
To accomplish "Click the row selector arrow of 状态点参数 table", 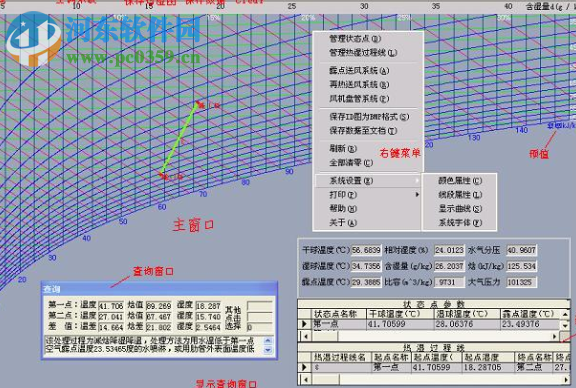I will (304, 324).
